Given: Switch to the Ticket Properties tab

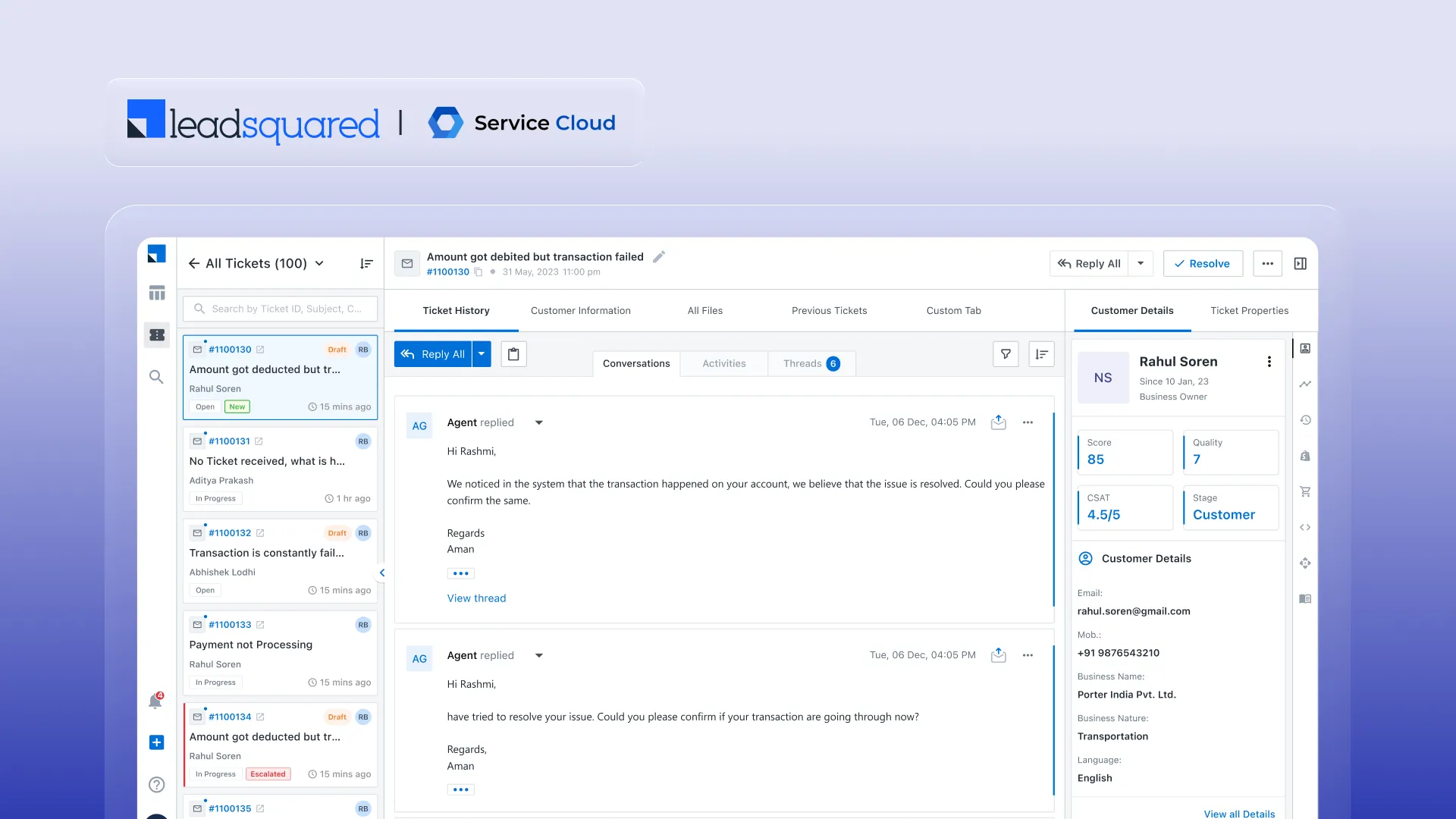Looking at the screenshot, I should [1250, 310].
